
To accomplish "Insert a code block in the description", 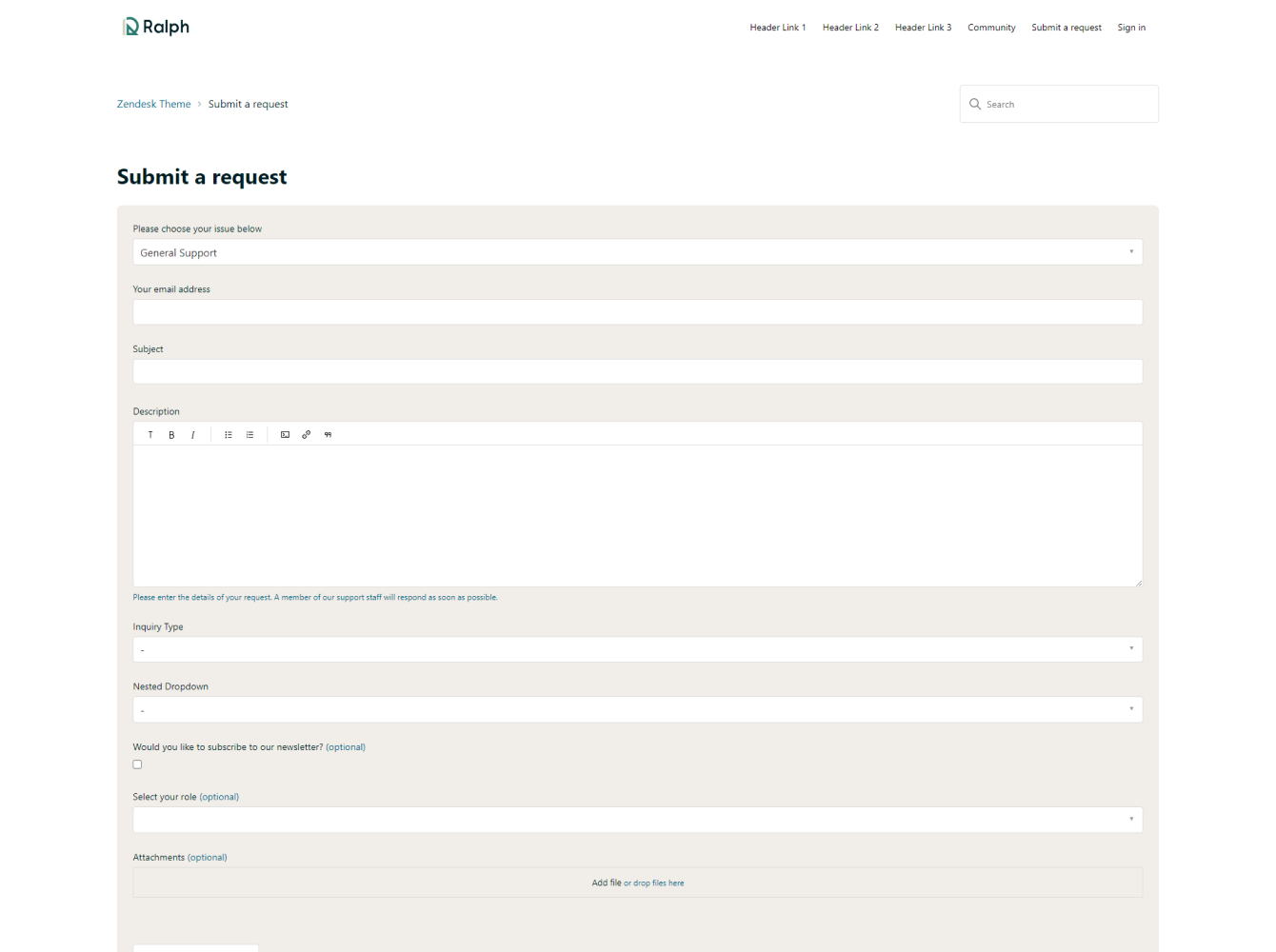I will 285,435.
